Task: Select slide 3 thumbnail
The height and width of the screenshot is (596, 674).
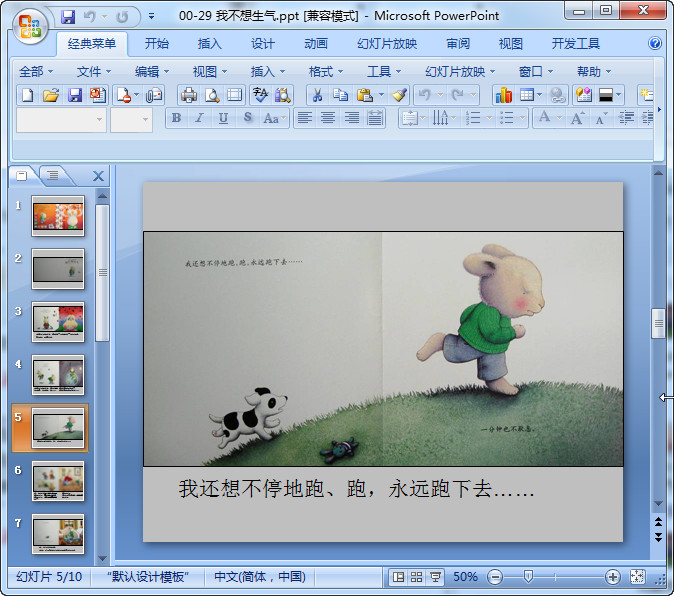Action: (x=58, y=321)
